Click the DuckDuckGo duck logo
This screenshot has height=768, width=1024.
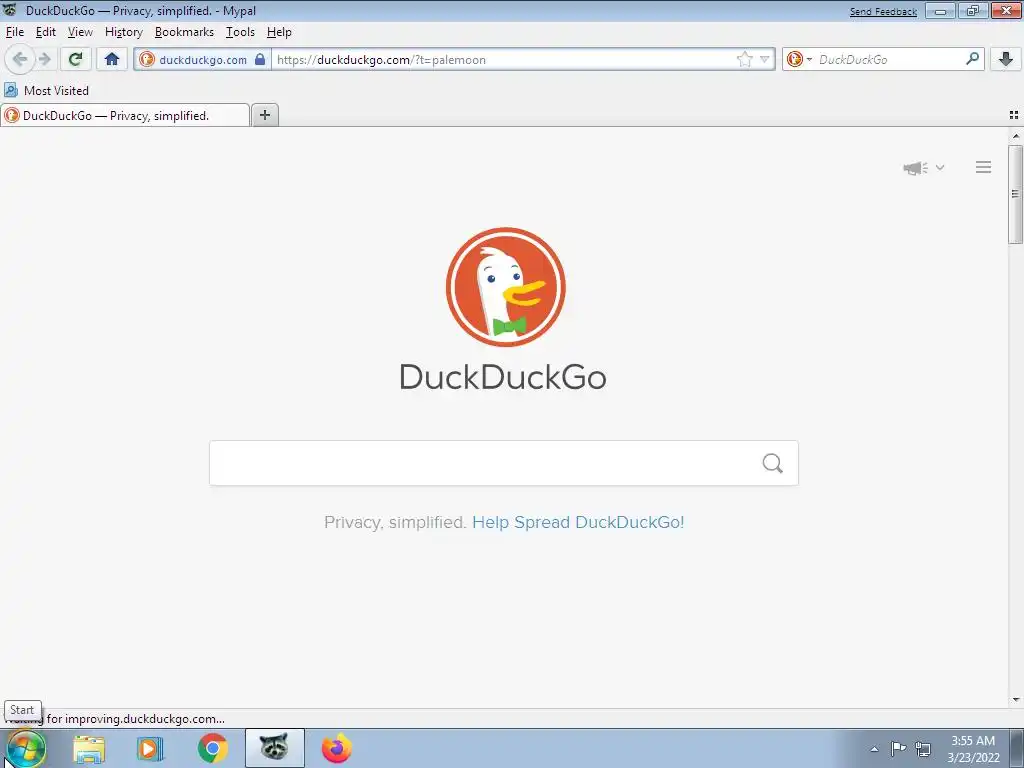[x=505, y=287]
